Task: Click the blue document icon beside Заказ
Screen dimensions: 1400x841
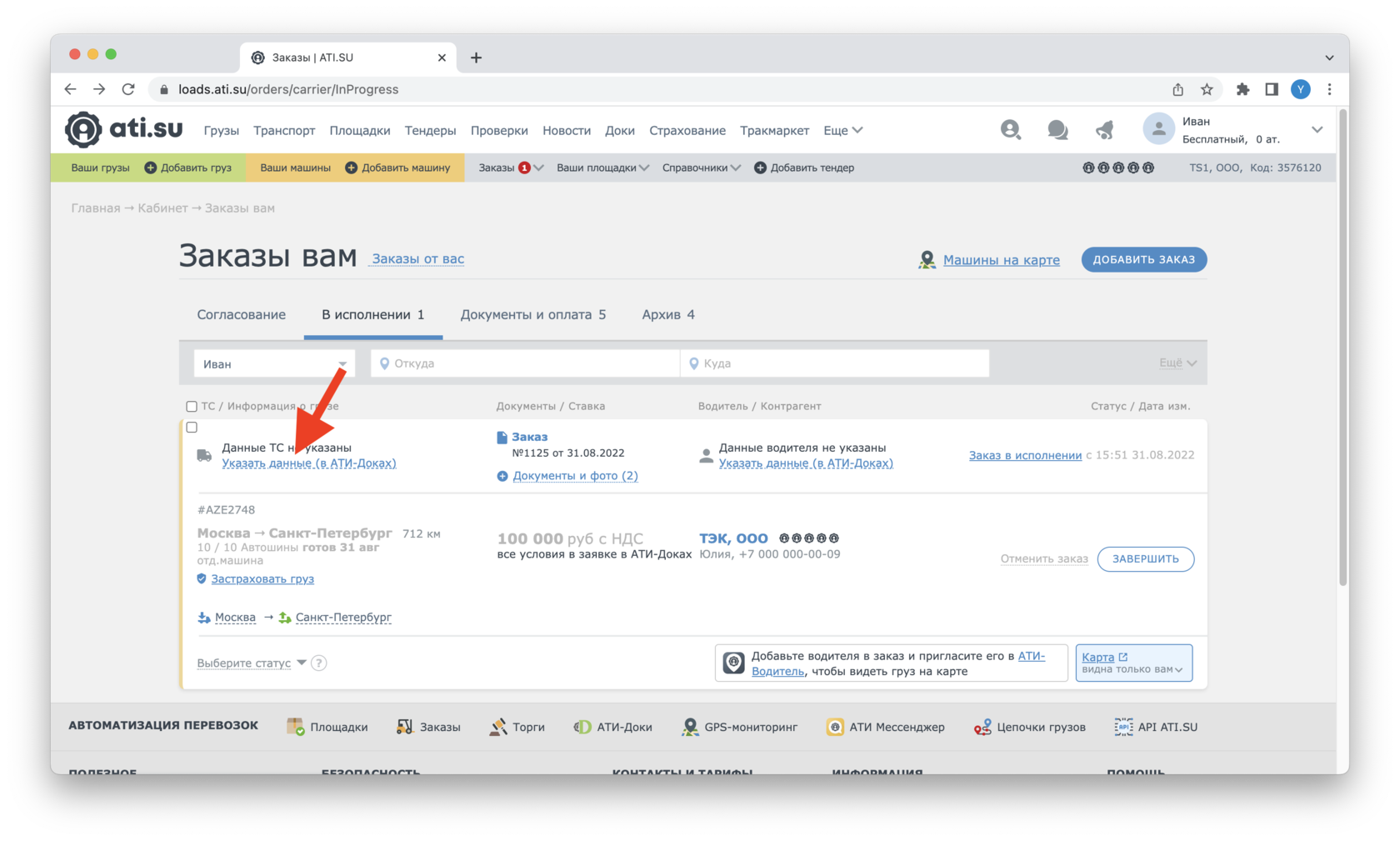Action: (x=502, y=437)
